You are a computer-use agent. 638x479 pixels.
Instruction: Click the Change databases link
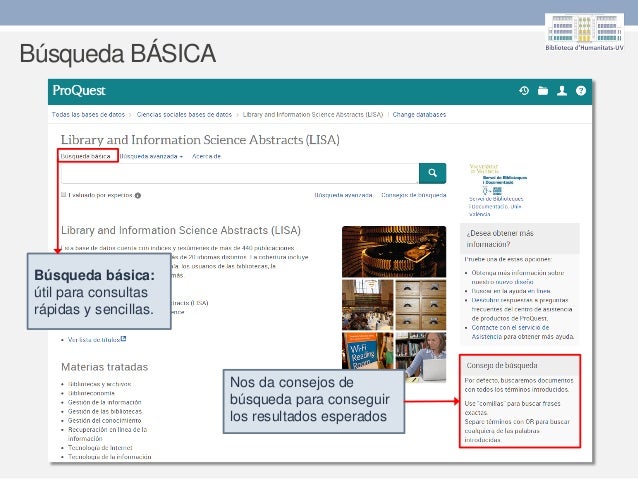click(419, 114)
